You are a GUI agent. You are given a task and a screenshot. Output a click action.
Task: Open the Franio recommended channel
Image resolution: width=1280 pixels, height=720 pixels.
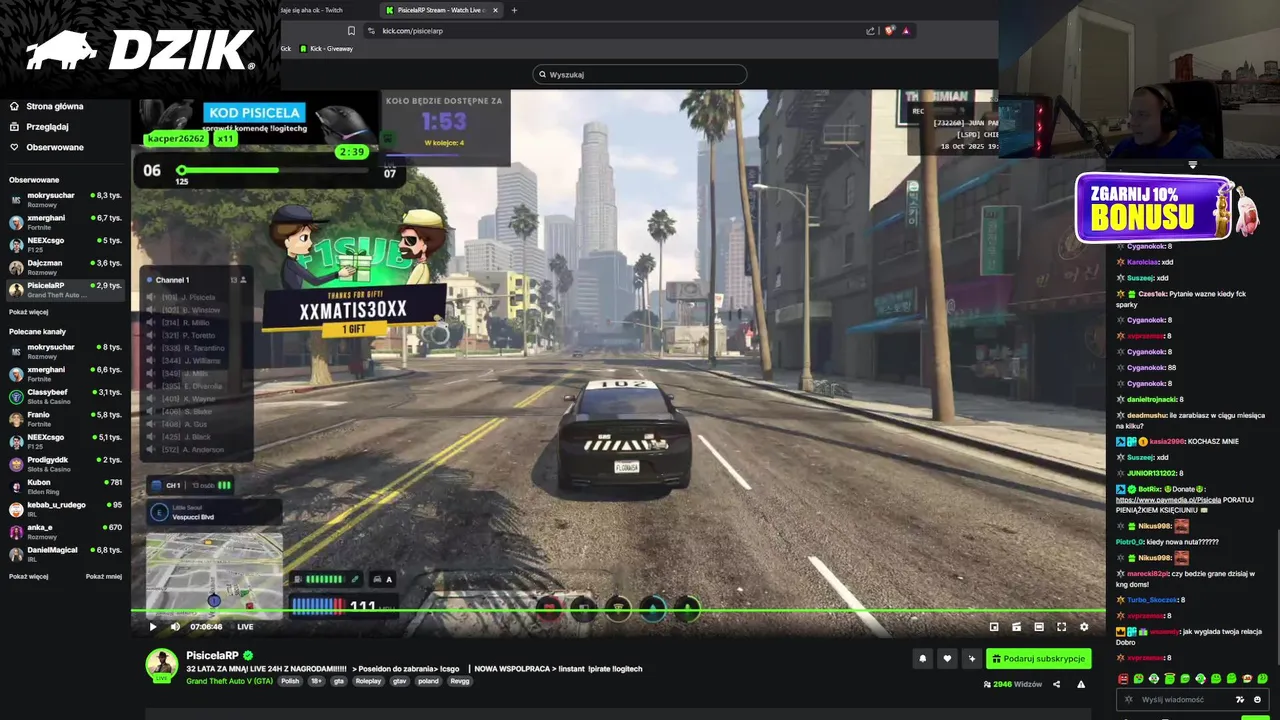tap(66, 418)
